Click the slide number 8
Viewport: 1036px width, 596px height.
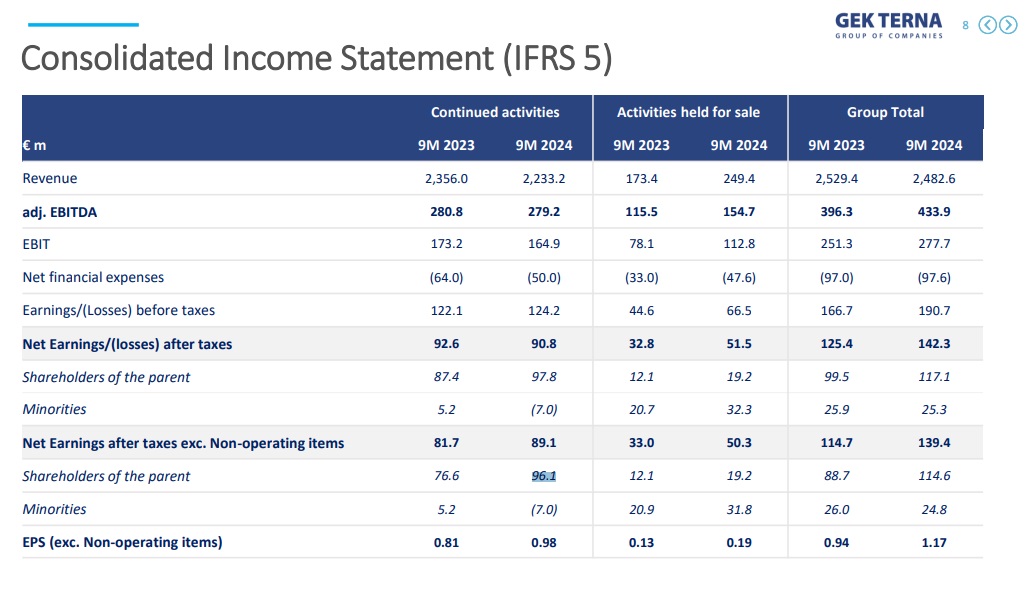[x=965, y=25]
